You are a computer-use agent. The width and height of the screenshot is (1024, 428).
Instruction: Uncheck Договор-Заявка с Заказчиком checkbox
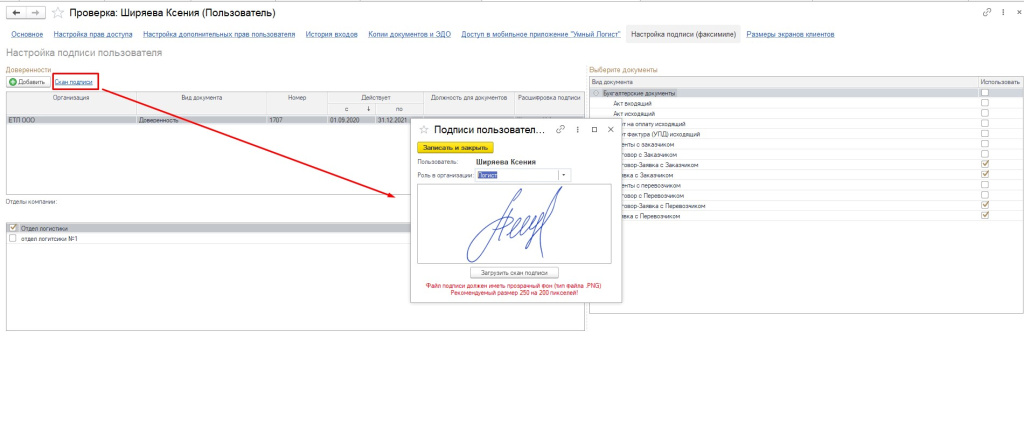985,165
